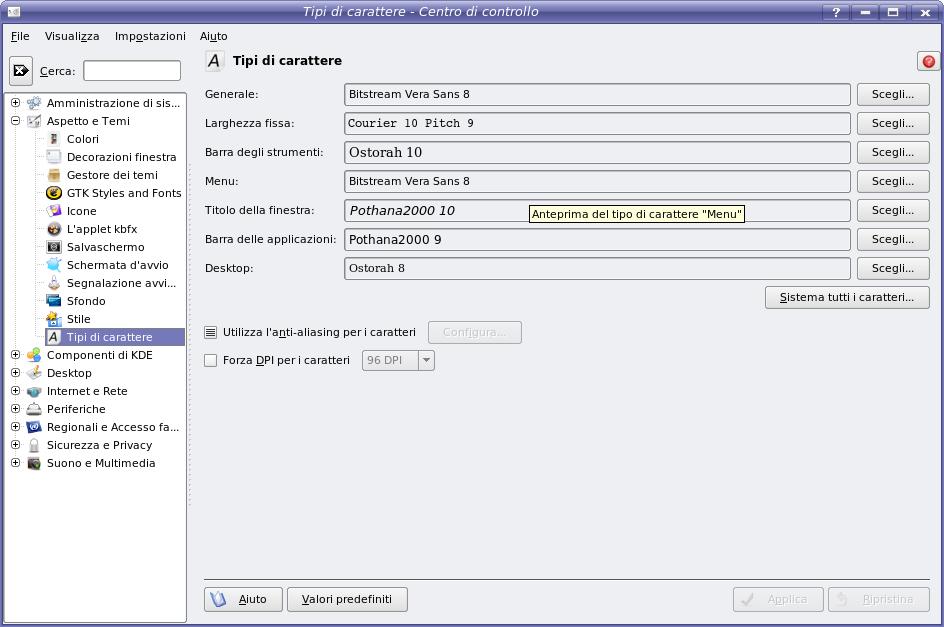Viewport: 944px width, 627px height.
Task: Click the Cerca search input field
Action: [132, 71]
